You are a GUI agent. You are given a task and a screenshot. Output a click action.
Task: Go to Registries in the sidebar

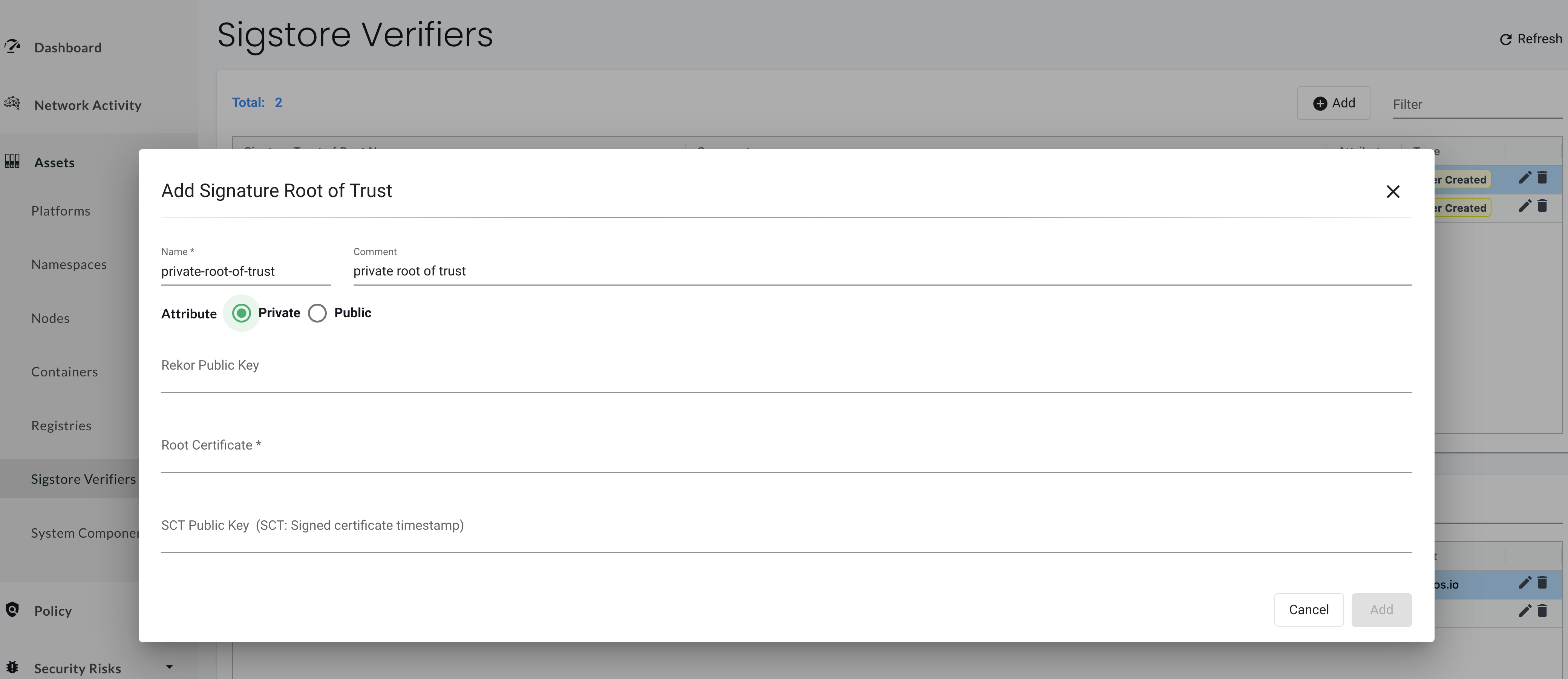pos(61,426)
